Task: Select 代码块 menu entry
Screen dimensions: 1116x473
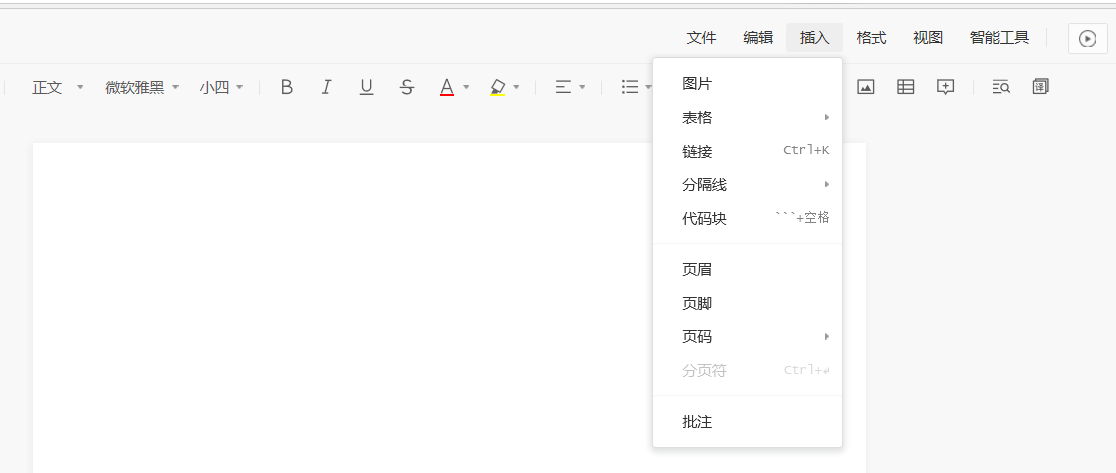Action: pyautogui.click(x=747, y=218)
